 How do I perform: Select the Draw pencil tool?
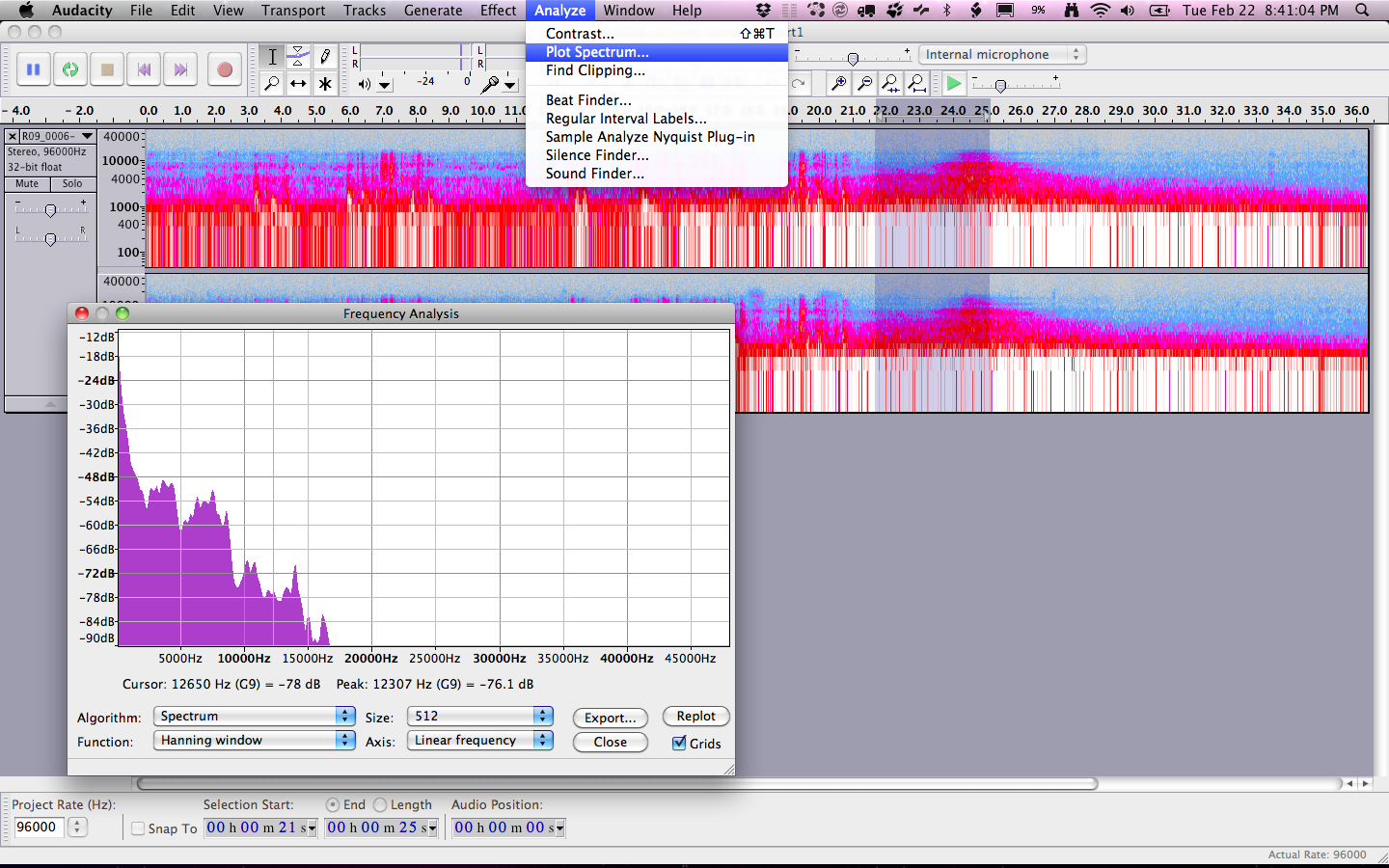point(326,56)
